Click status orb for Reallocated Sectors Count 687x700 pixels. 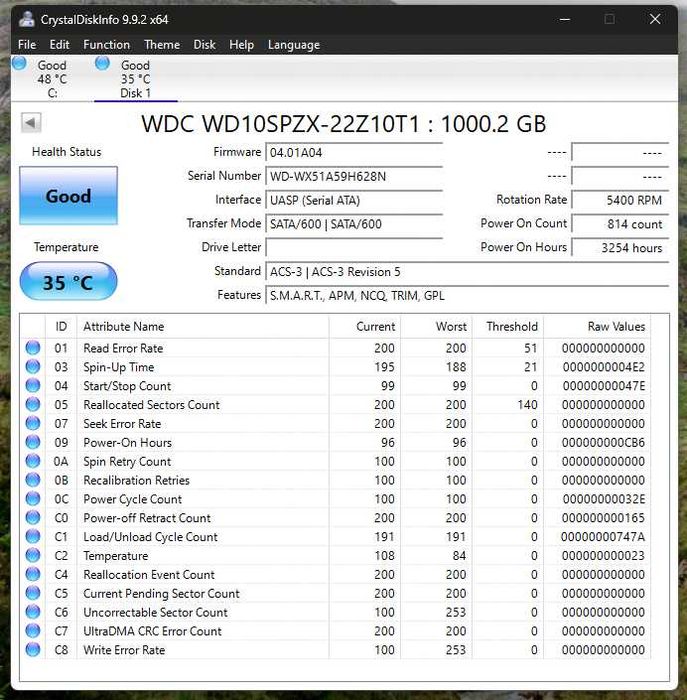[33, 404]
